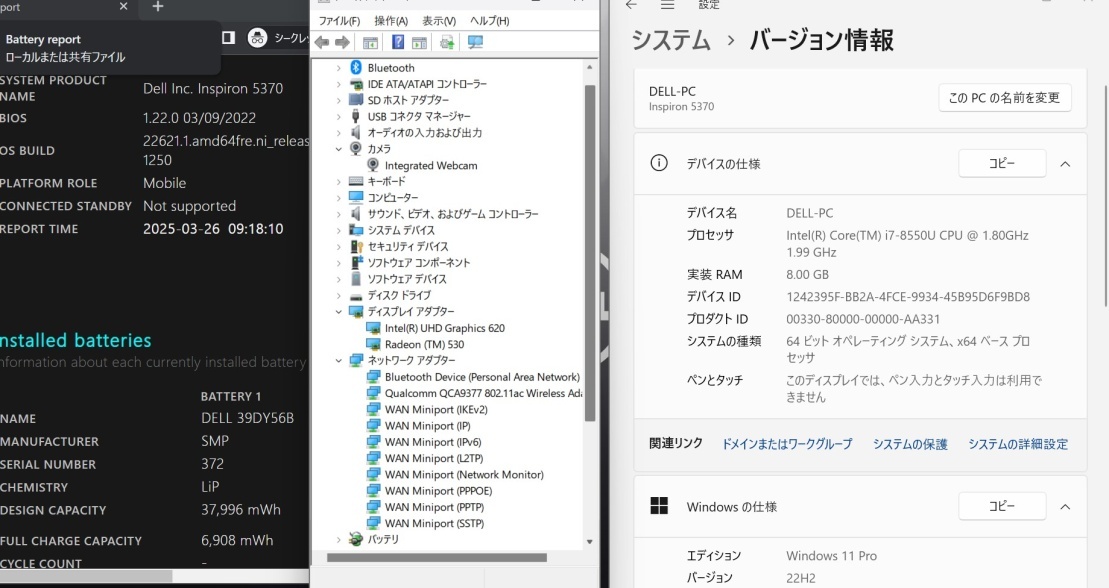1109x588 pixels.
Task: Select WAN Miniport (L2TP)
Action: [x=434, y=459]
